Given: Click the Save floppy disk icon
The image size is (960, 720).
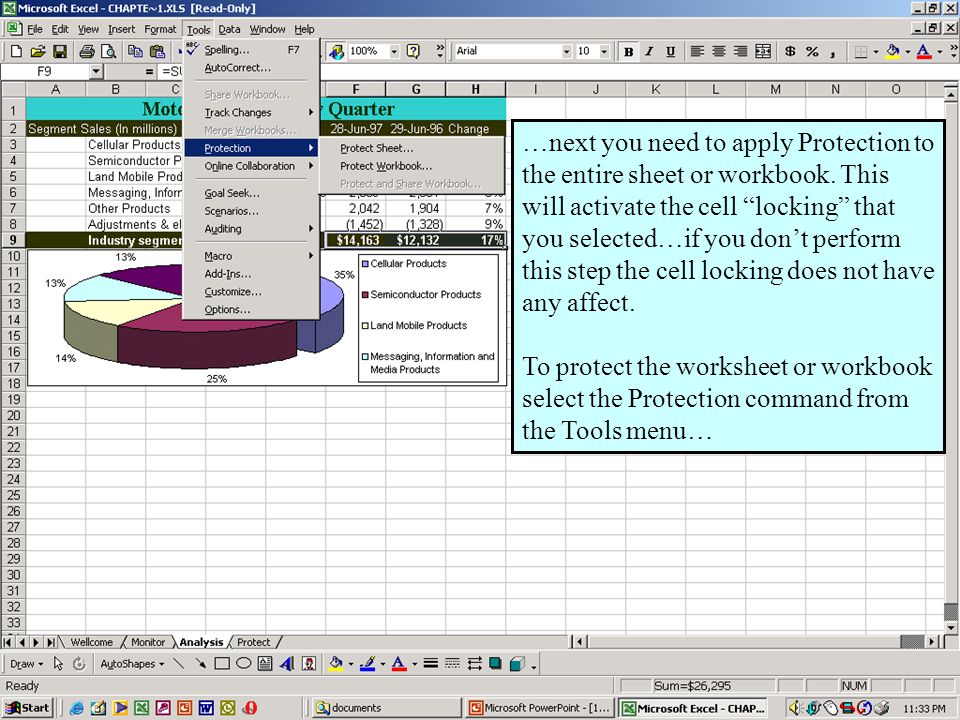Looking at the screenshot, I should click(59, 51).
